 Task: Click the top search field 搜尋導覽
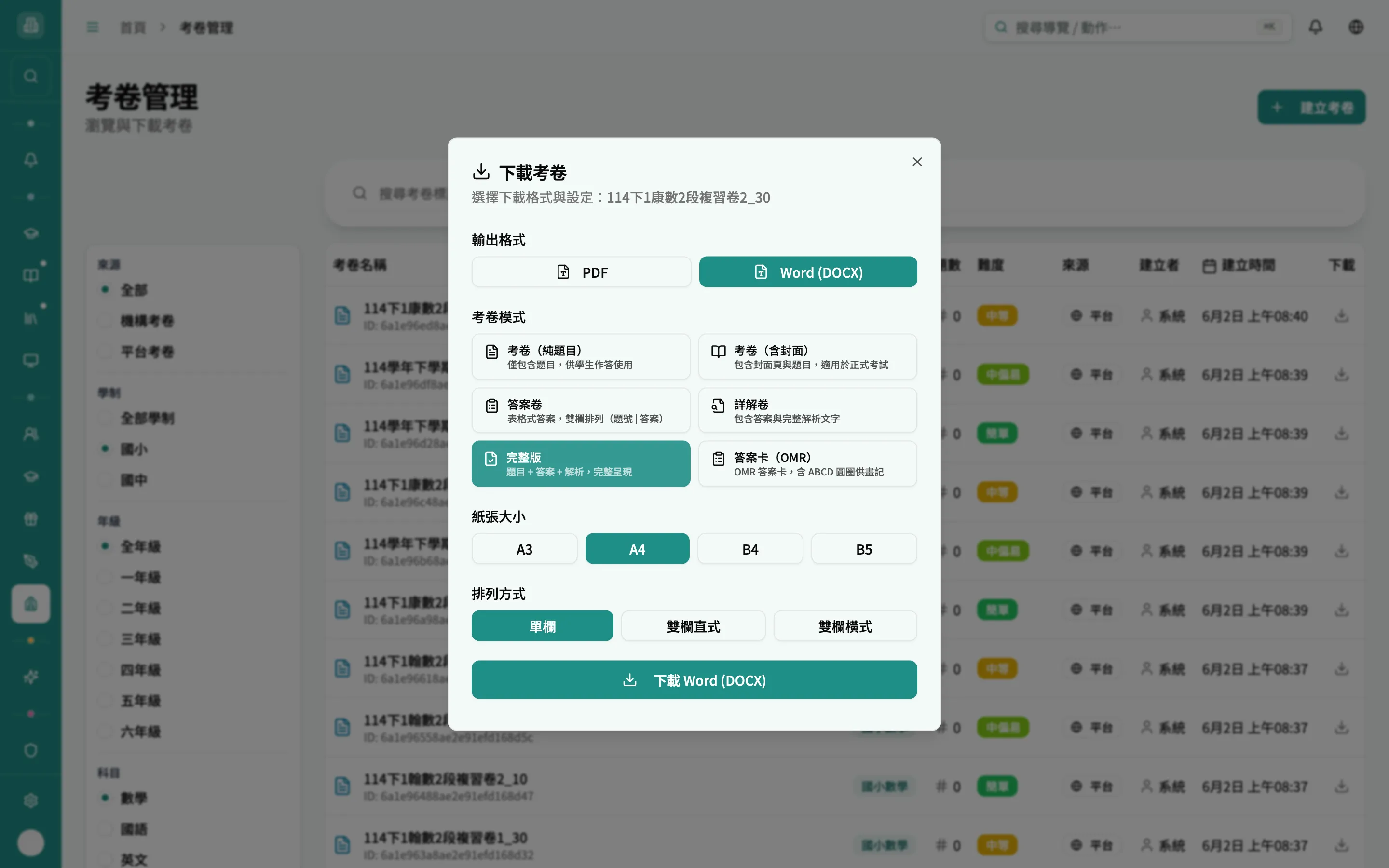pos(1138,27)
